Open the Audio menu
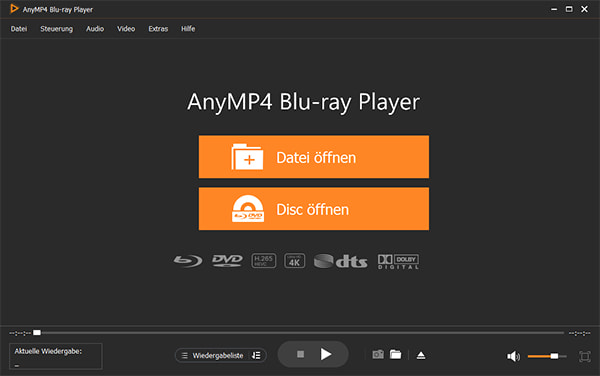Image resolution: width=600 pixels, height=376 pixels. point(95,29)
